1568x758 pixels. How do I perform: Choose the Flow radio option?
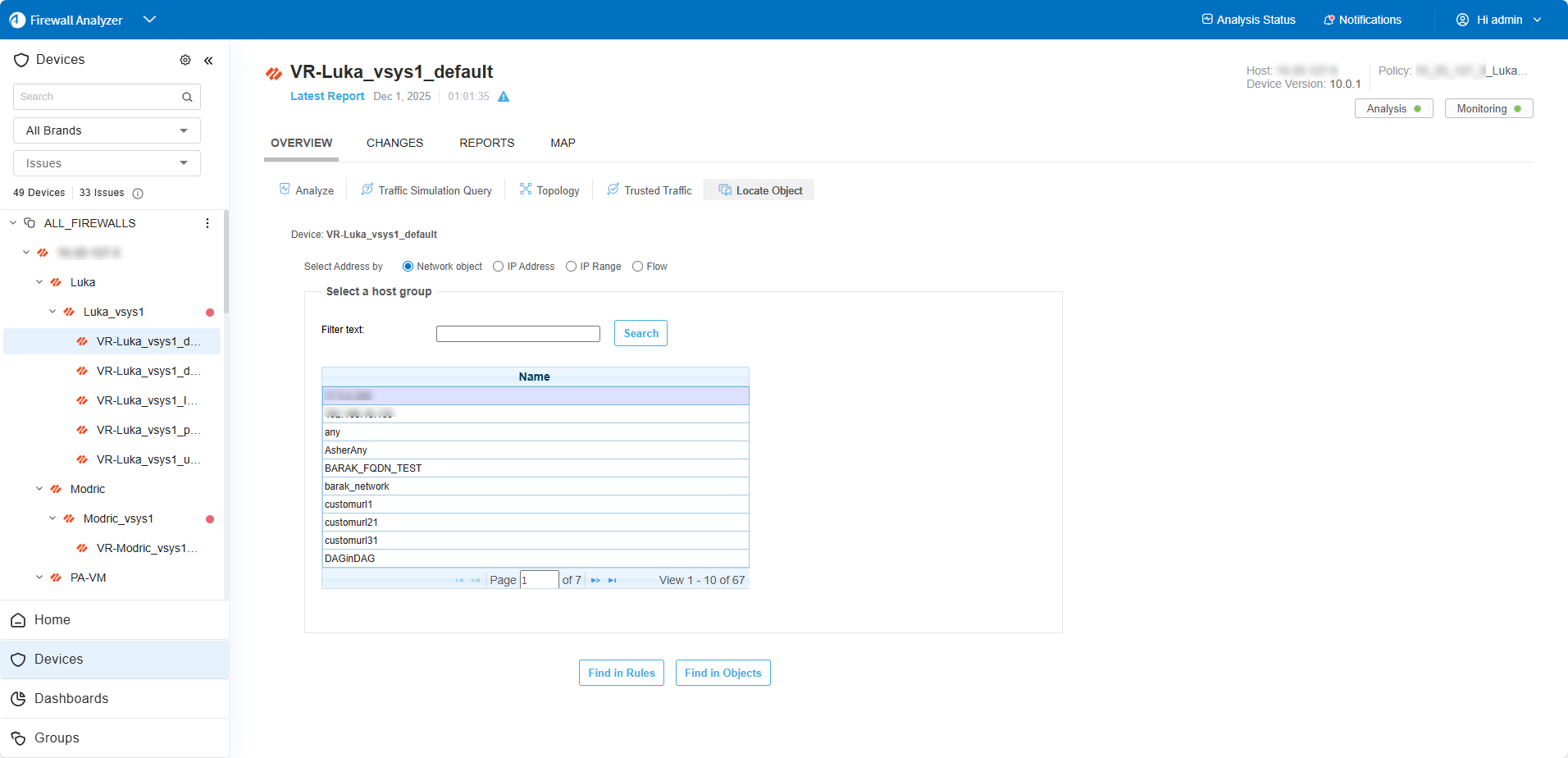[x=637, y=267]
